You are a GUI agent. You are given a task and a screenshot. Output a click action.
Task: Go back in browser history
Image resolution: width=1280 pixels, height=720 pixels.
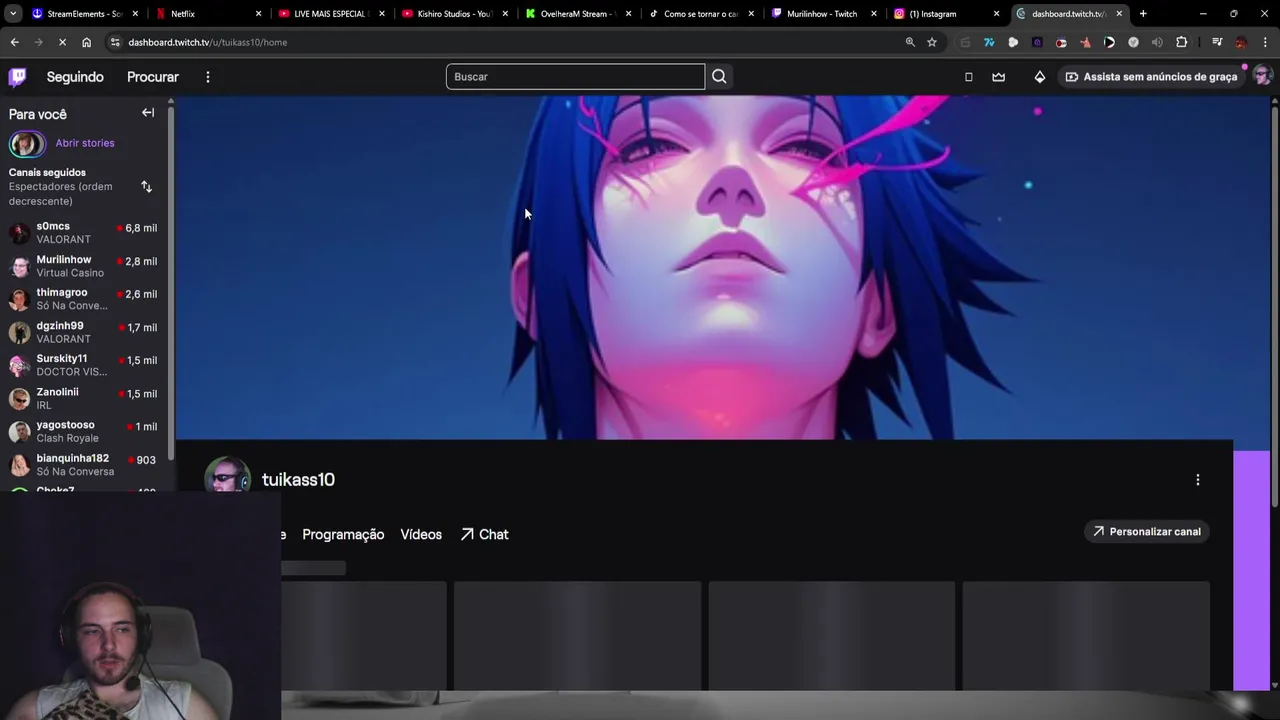click(14, 42)
